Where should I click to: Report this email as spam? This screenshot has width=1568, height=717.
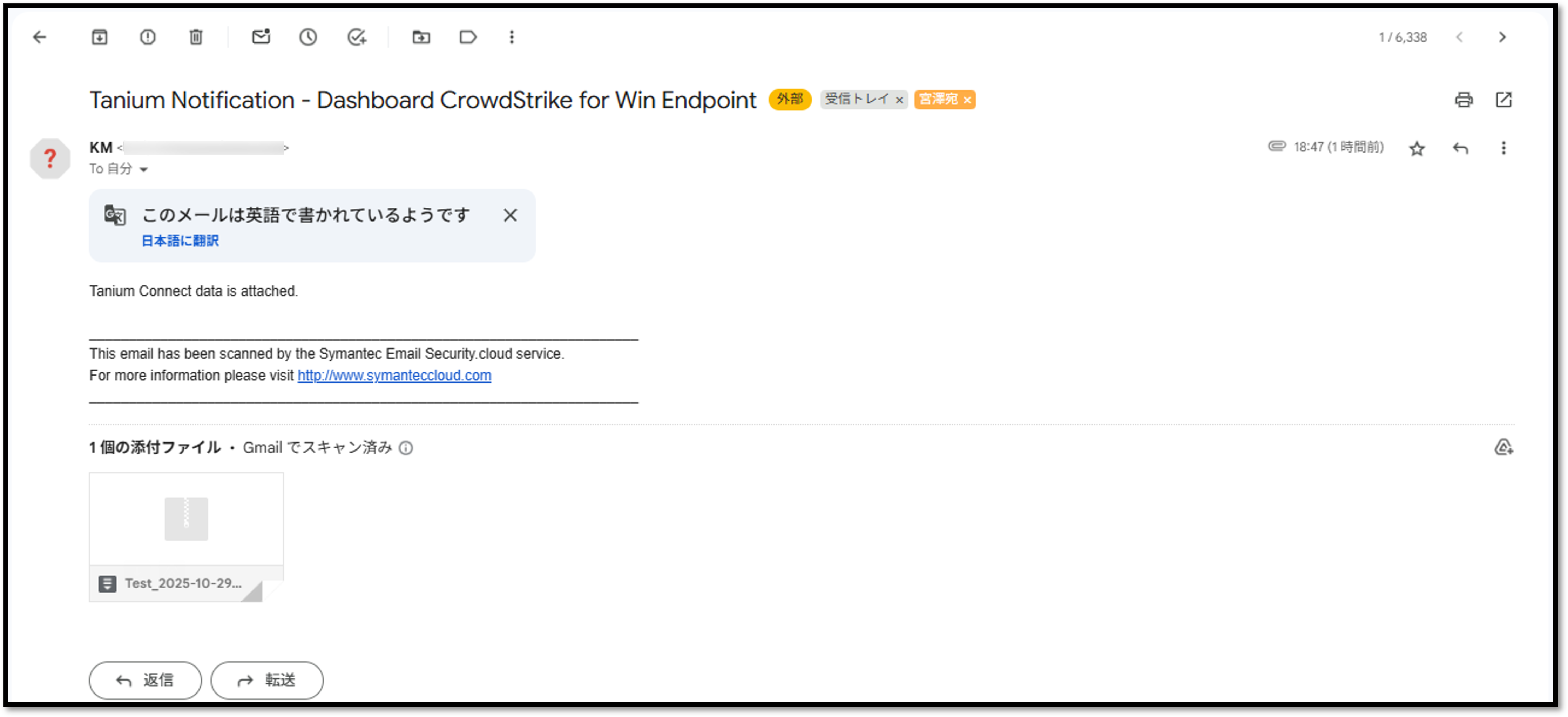coord(147,37)
